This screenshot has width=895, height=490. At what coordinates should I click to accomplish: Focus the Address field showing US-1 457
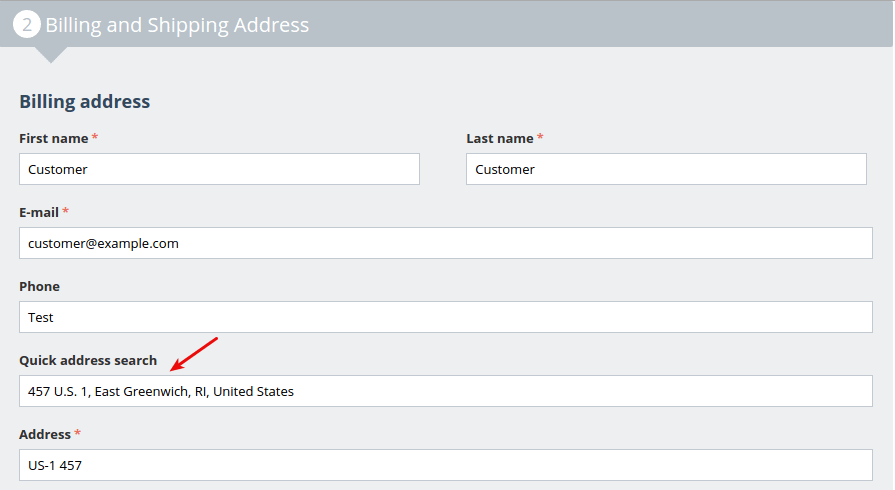point(445,465)
